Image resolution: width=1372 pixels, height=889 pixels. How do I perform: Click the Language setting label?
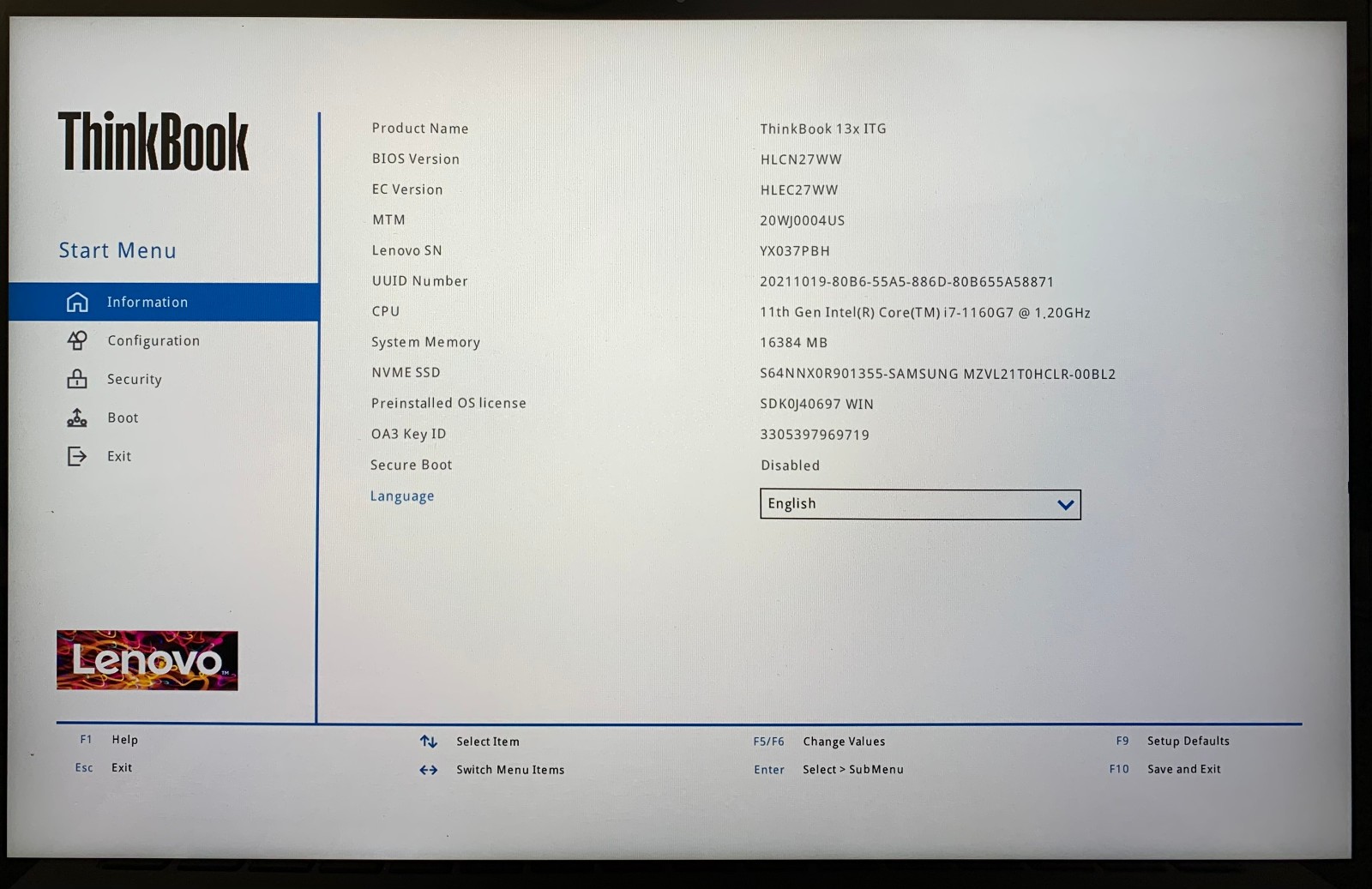pyautogui.click(x=402, y=496)
